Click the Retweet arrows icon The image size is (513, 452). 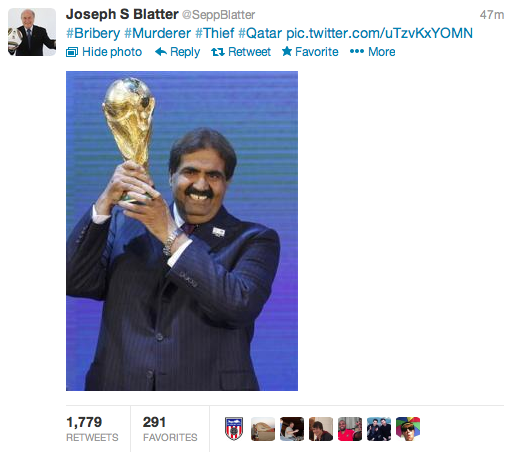pos(218,52)
